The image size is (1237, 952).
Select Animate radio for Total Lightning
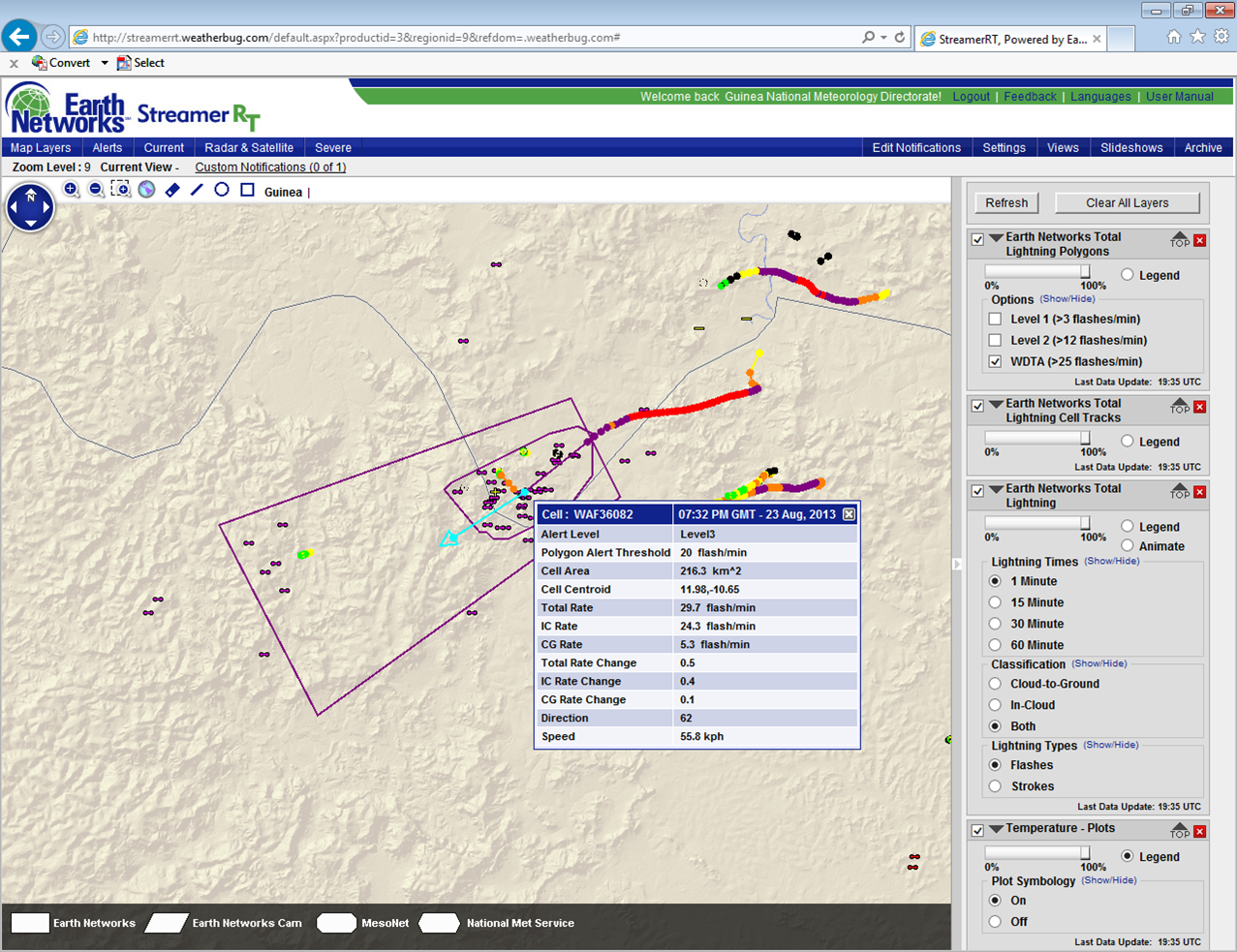pos(1128,546)
